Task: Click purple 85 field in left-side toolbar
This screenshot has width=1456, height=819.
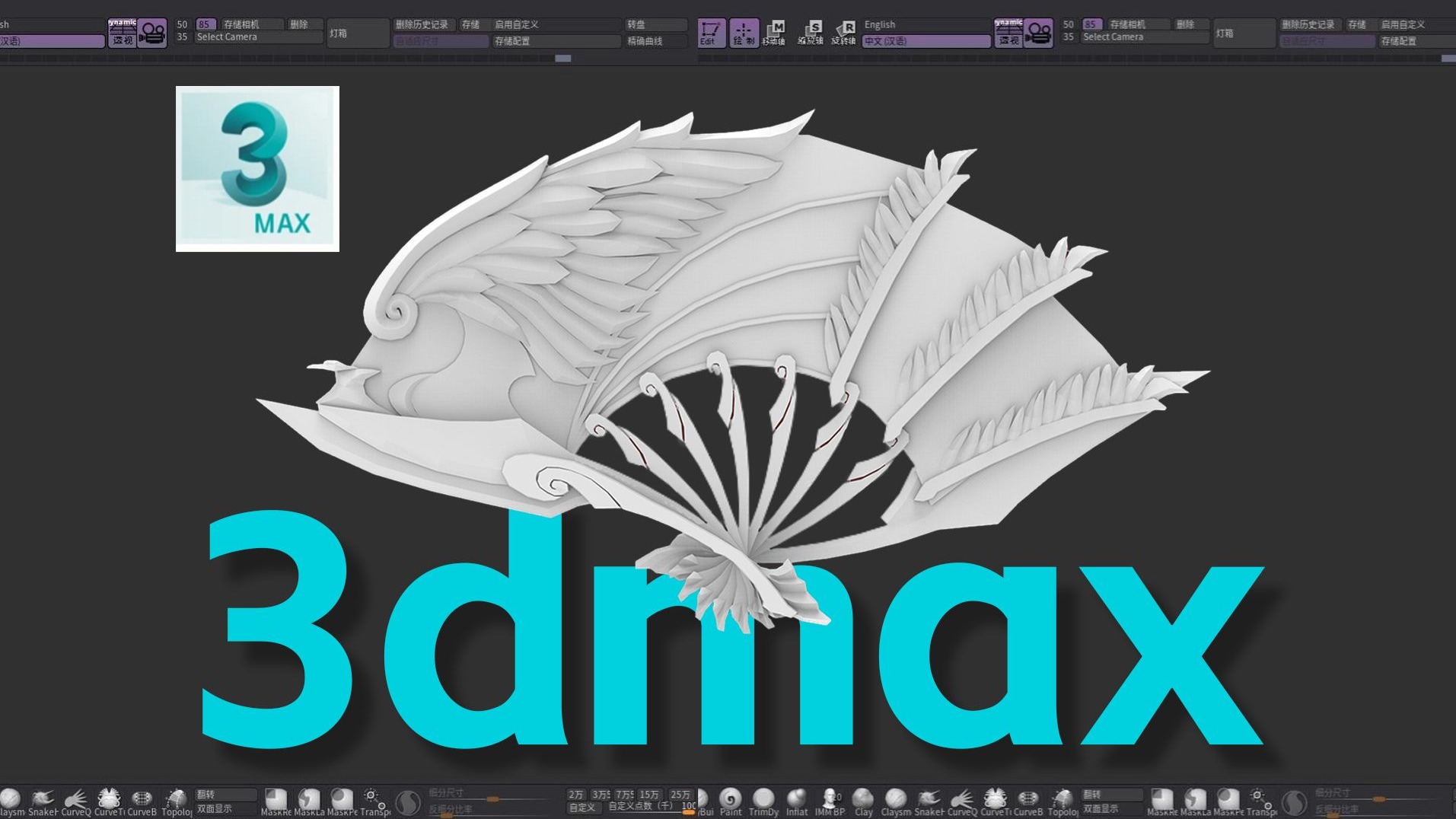Action: tap(205, 25)
